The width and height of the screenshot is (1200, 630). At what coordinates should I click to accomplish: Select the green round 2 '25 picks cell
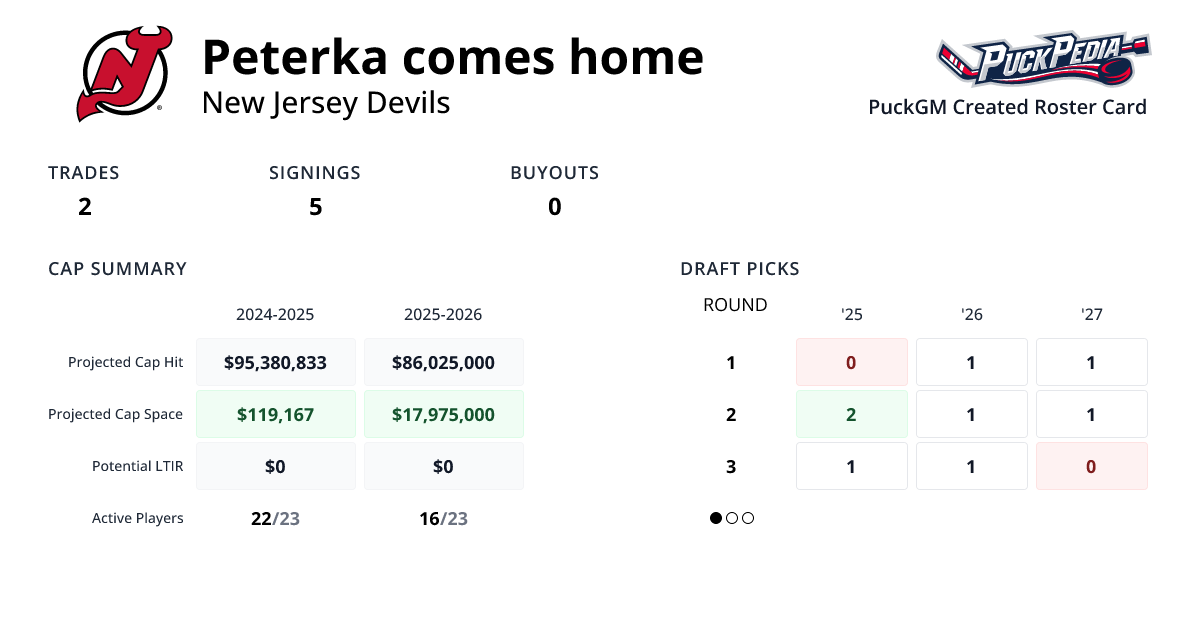pyautogui.click(x=851, y=413)
